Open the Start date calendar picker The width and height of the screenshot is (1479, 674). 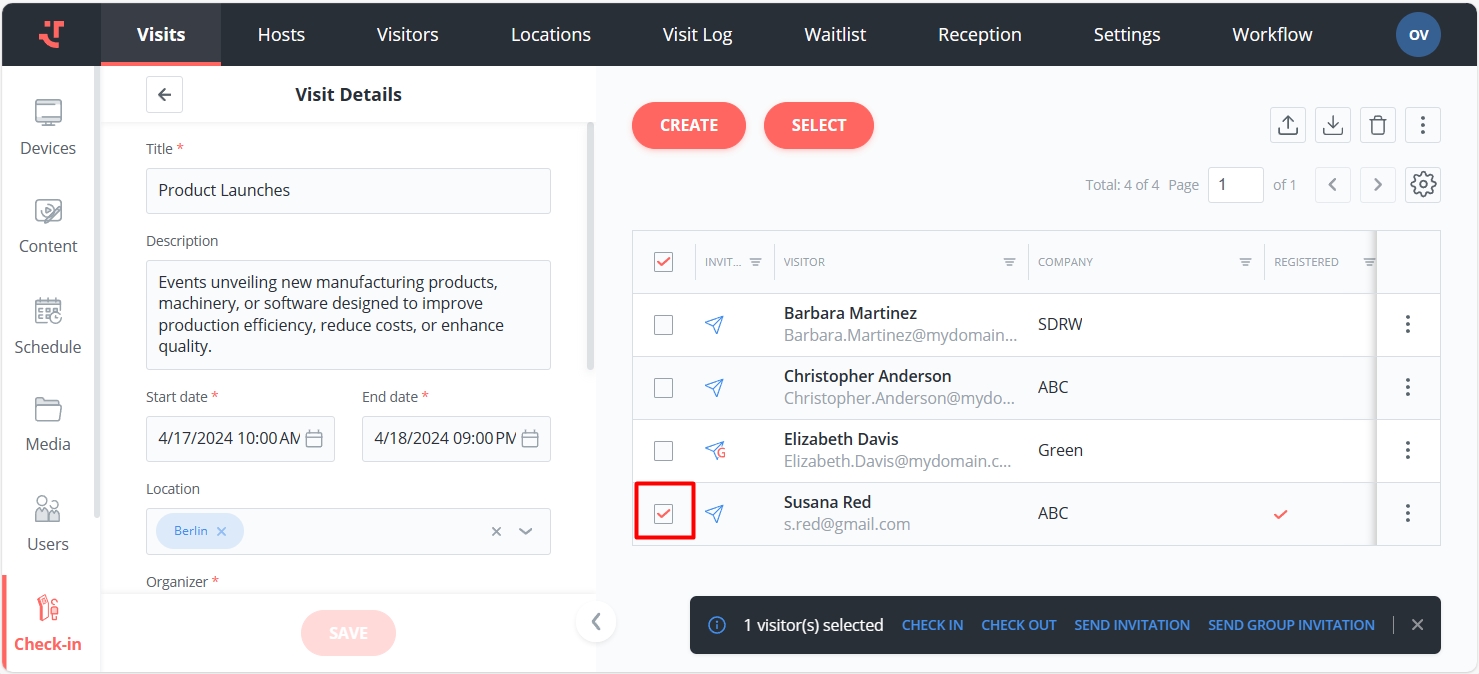(314, 439)
